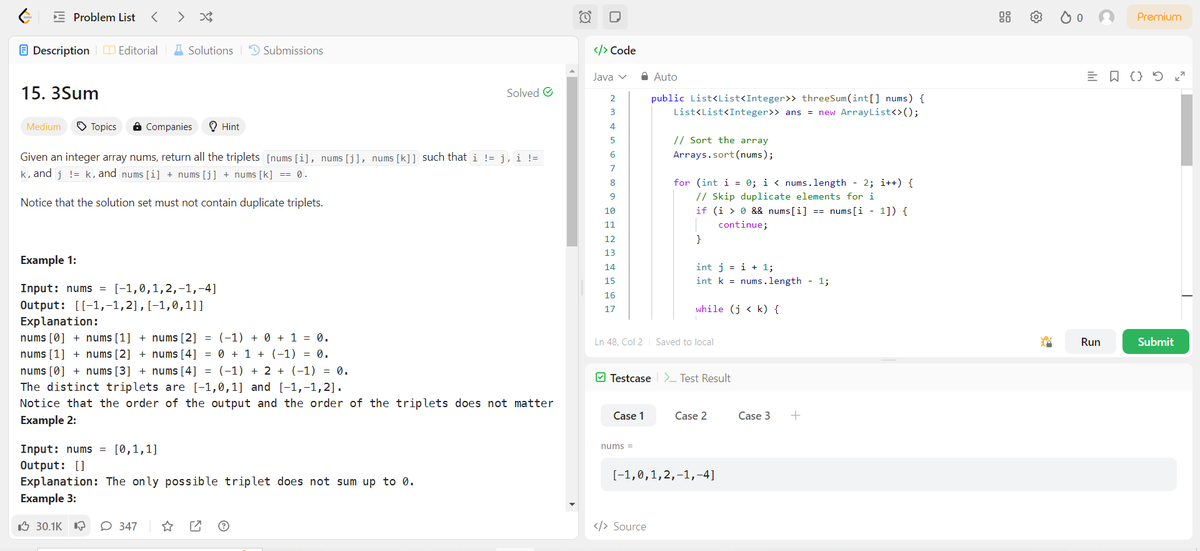1200x551 pixels.
Task: Click the 'continue;' code line
Action: (x=743, y=225)
